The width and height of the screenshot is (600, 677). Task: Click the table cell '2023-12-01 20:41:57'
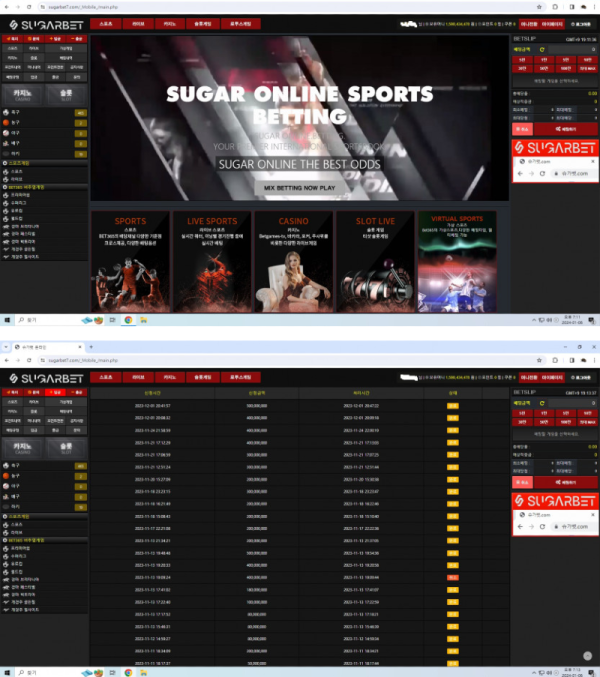tap(152, 406)
